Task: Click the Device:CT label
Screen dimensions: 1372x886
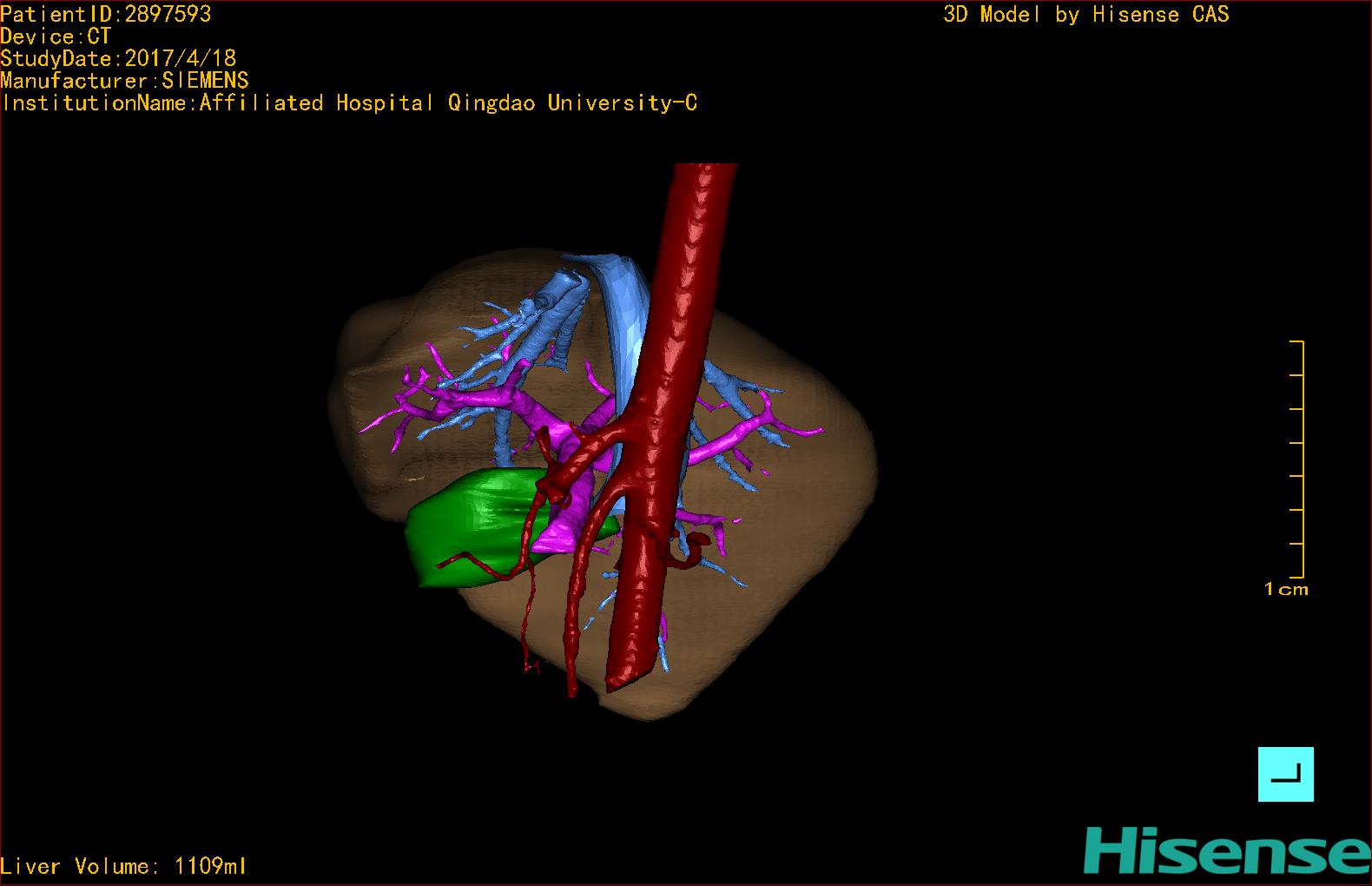Action: [56, 36]
